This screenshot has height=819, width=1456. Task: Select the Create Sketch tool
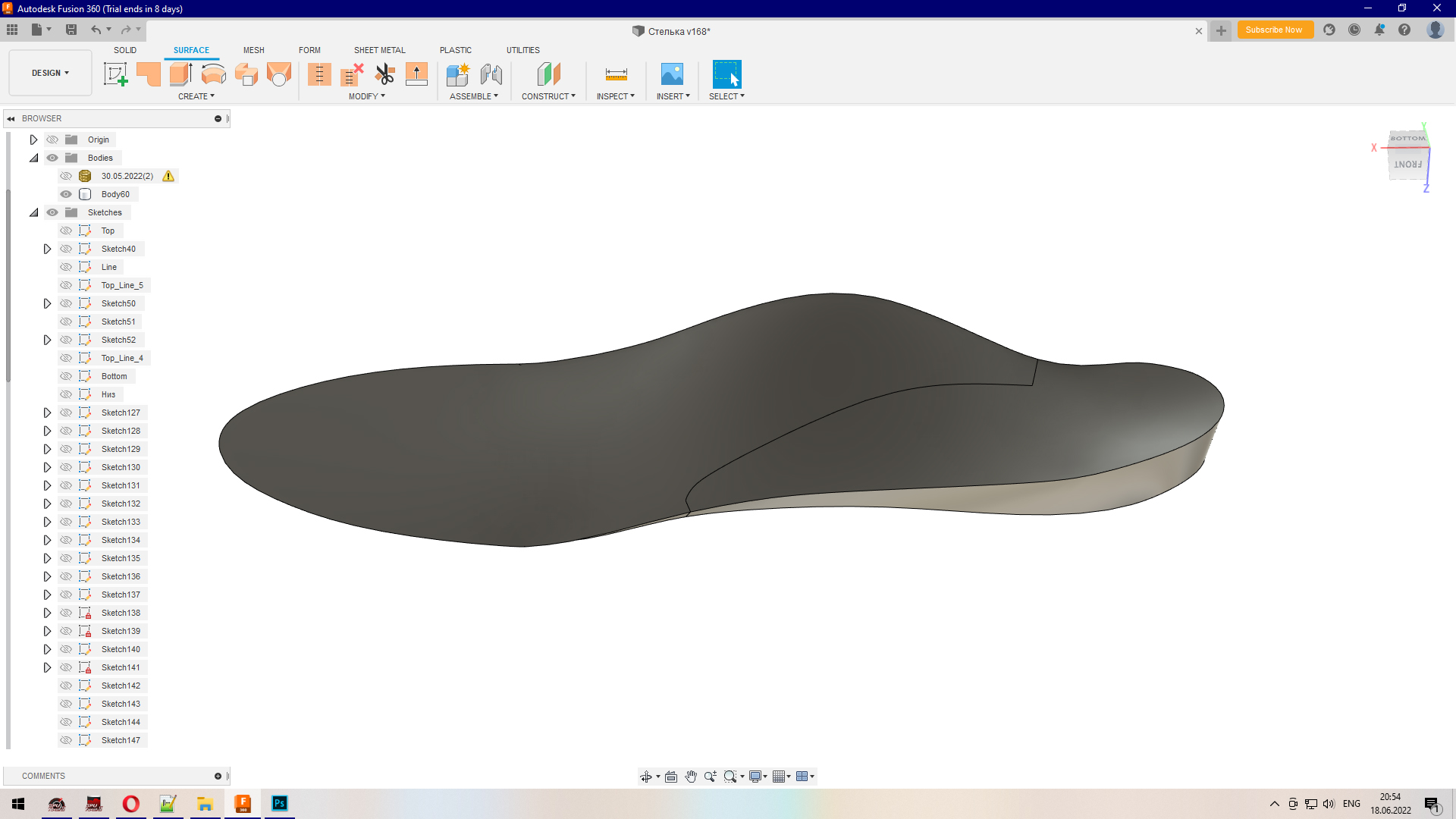pos(115,74)
